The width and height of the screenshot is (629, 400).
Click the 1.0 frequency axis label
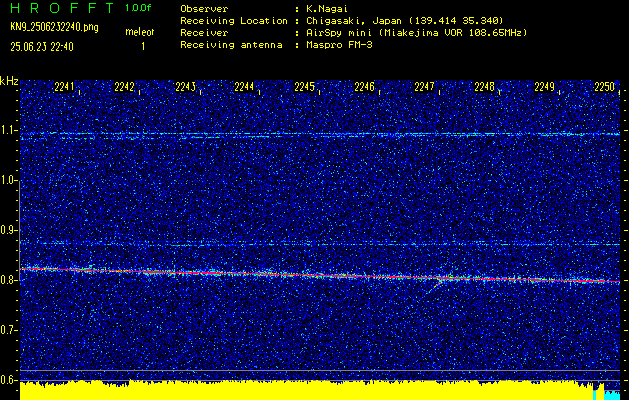7,180
